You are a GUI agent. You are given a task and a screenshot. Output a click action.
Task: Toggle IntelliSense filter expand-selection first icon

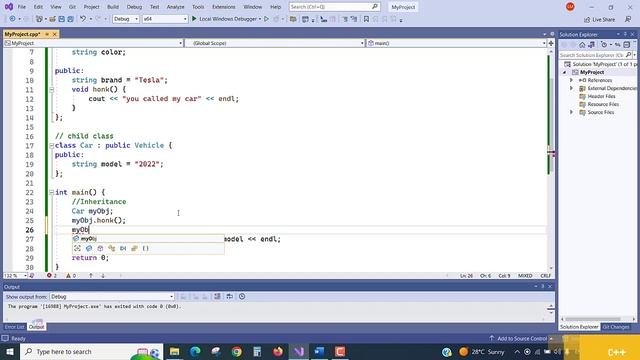point(78,248)
